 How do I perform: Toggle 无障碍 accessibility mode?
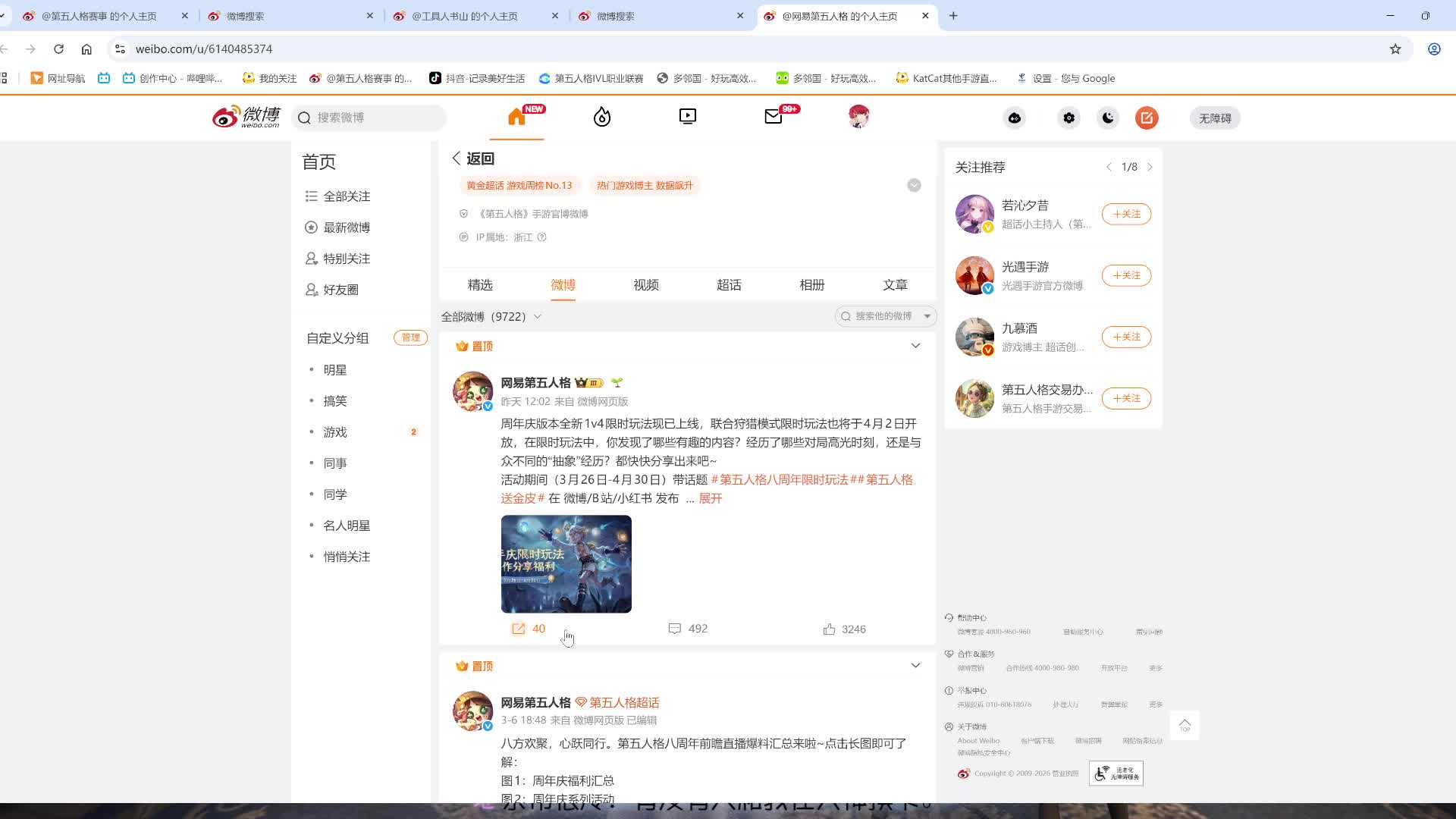1214,118
